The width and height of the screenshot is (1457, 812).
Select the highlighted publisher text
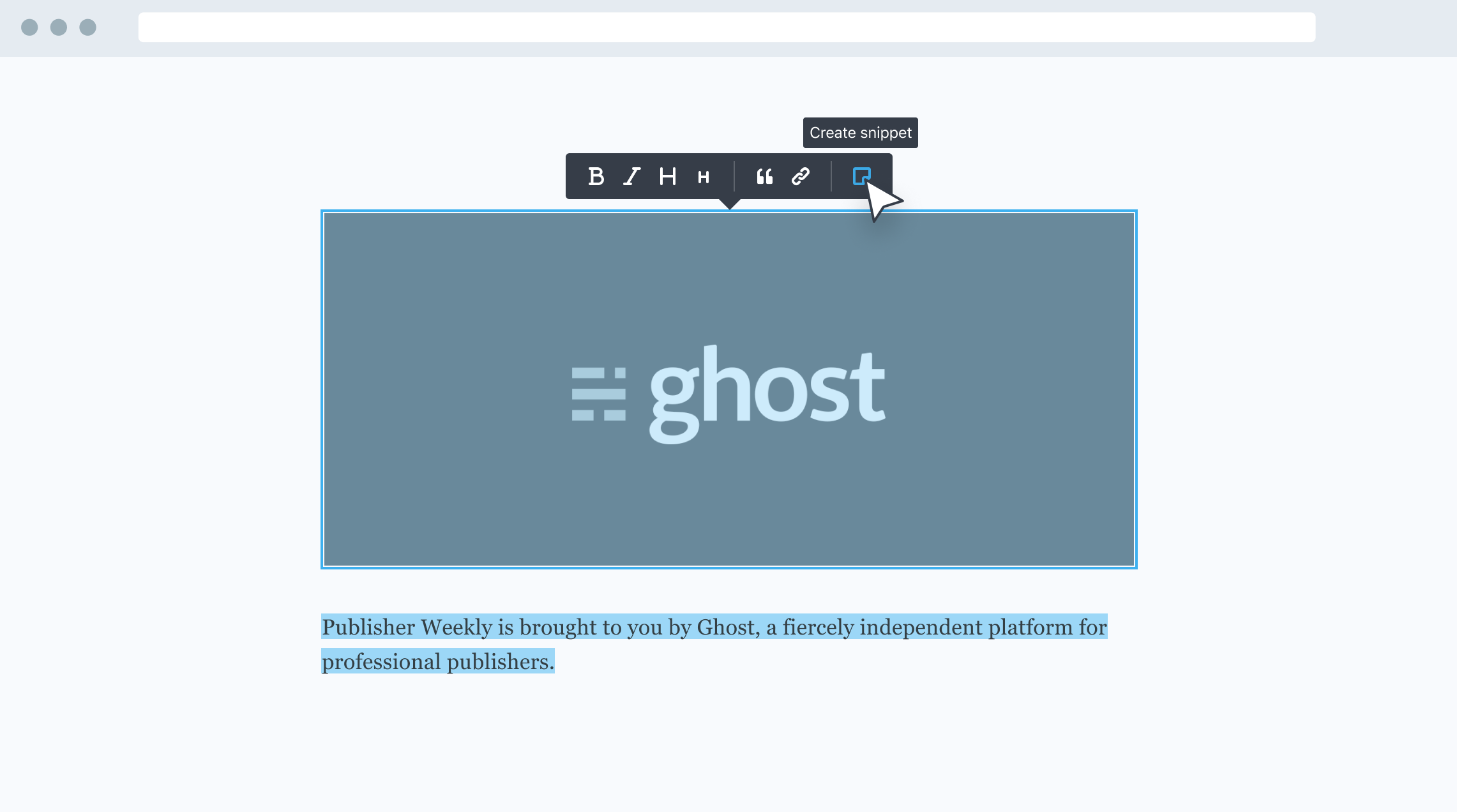[715, 644]
